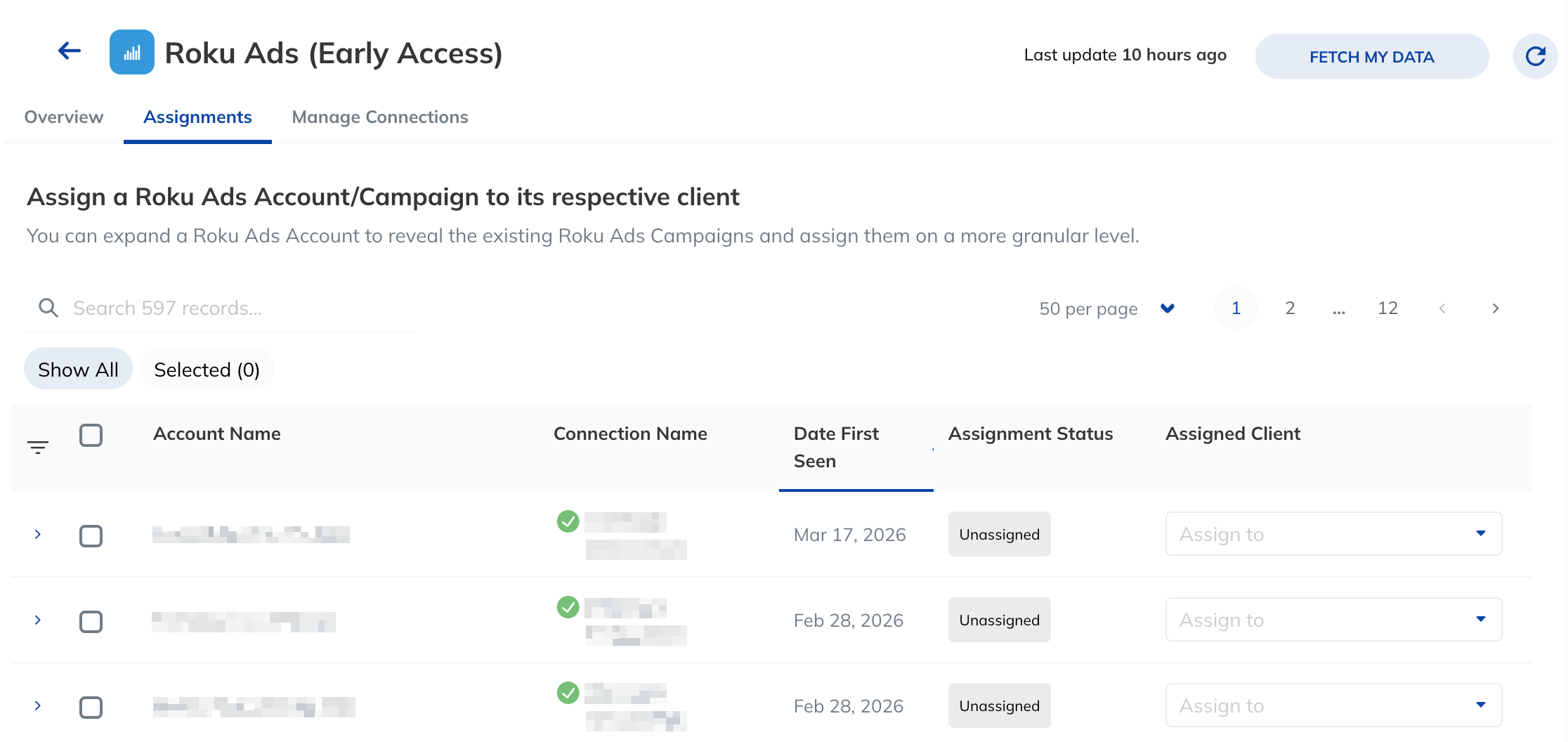Screen dimensions: 1568x742
Task: Go back using the left arrow icon
Action: pos(70,51)
